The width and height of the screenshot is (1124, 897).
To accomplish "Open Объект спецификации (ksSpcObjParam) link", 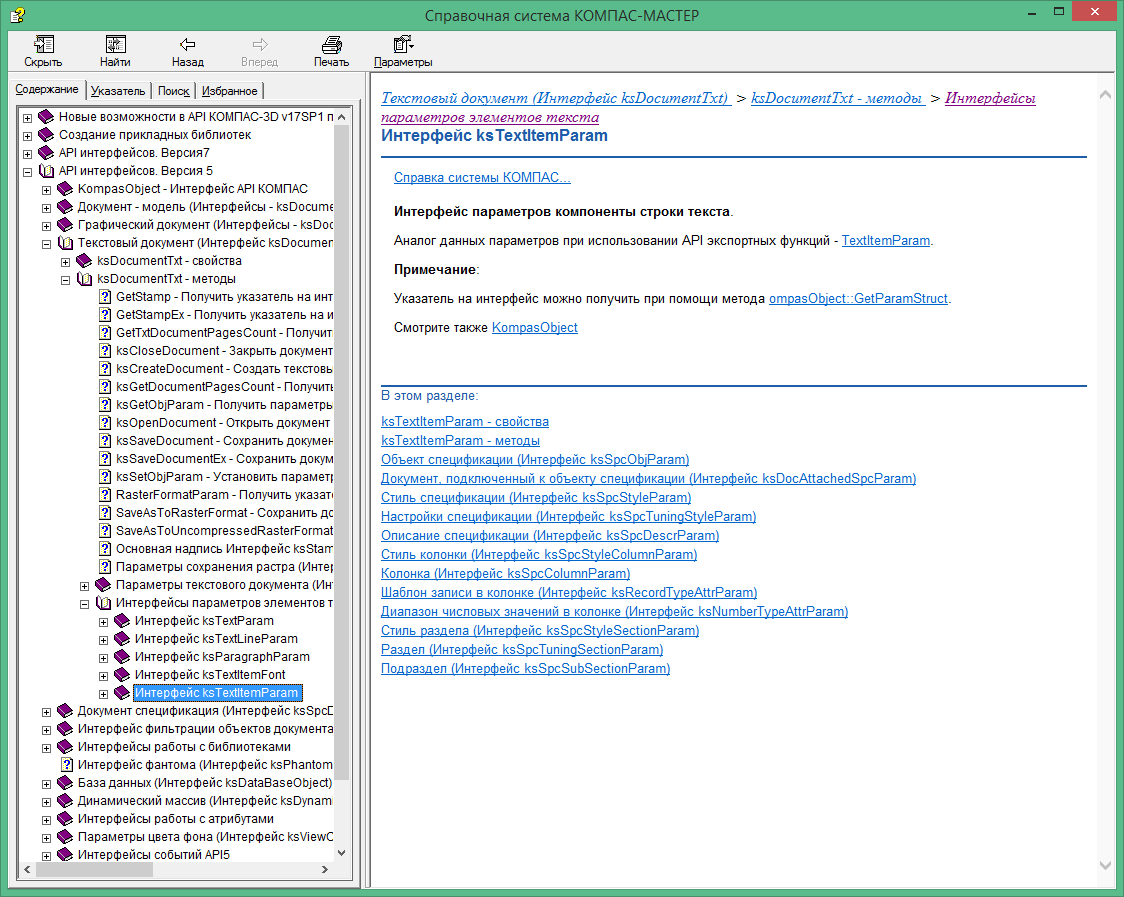I will point(535,460).
